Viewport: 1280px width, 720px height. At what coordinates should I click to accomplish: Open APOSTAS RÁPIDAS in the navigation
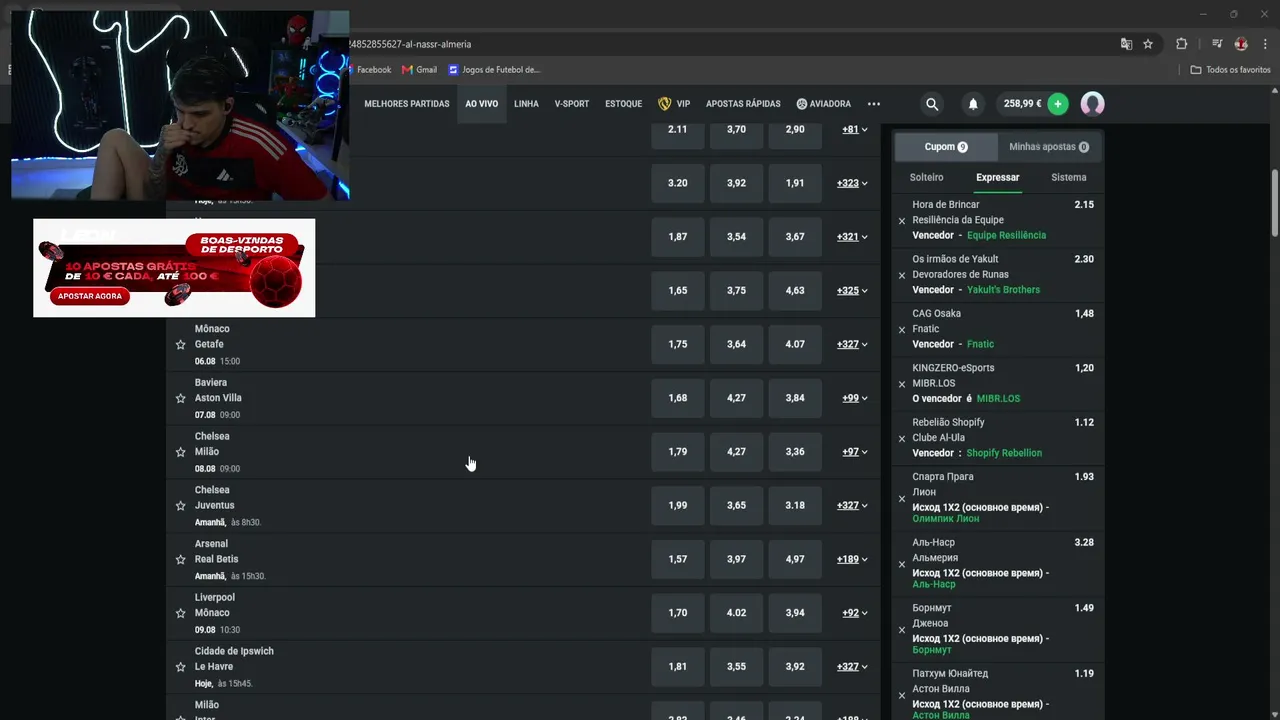[743, 104]
